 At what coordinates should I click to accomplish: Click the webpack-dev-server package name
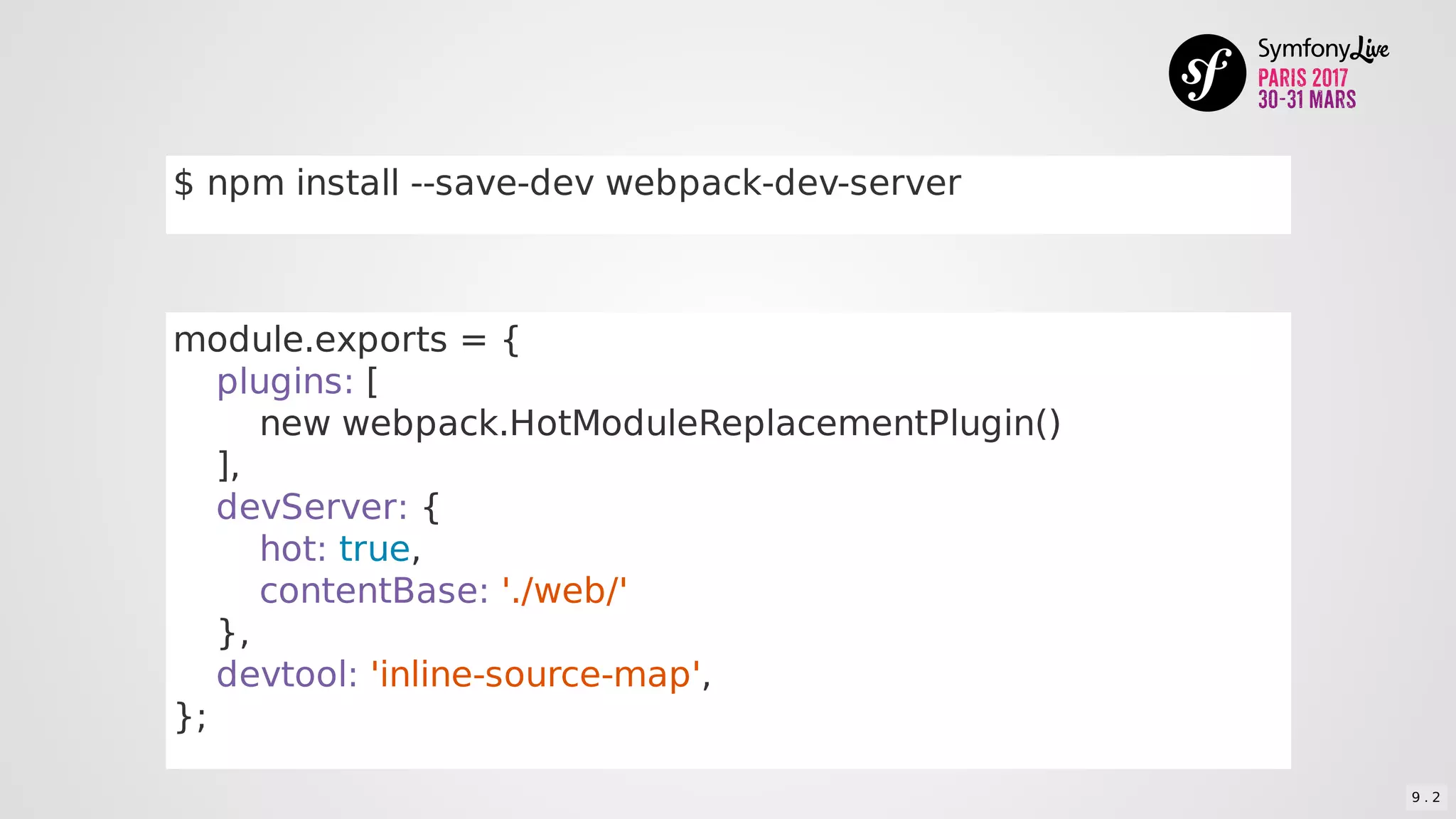(x=783, y=183)
